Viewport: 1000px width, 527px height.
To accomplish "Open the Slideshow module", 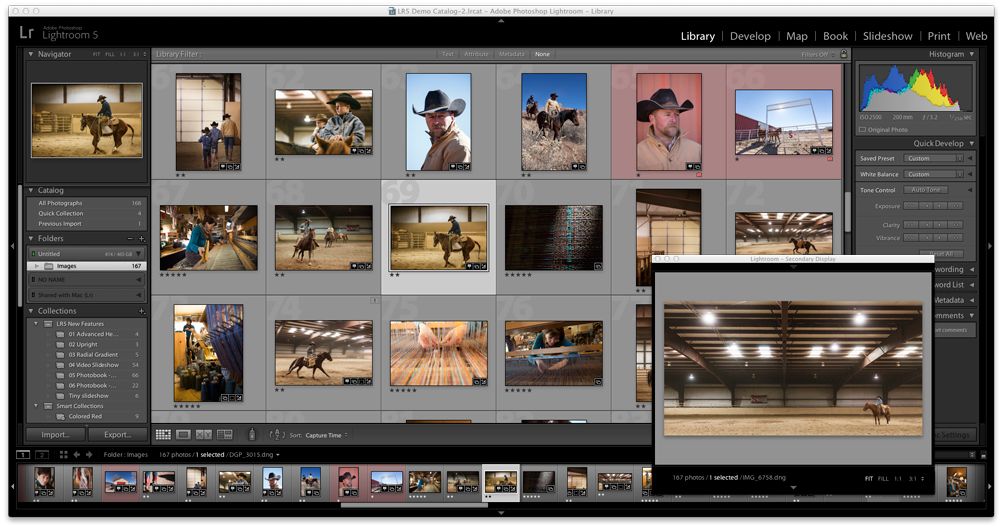I will click(887, 36).
